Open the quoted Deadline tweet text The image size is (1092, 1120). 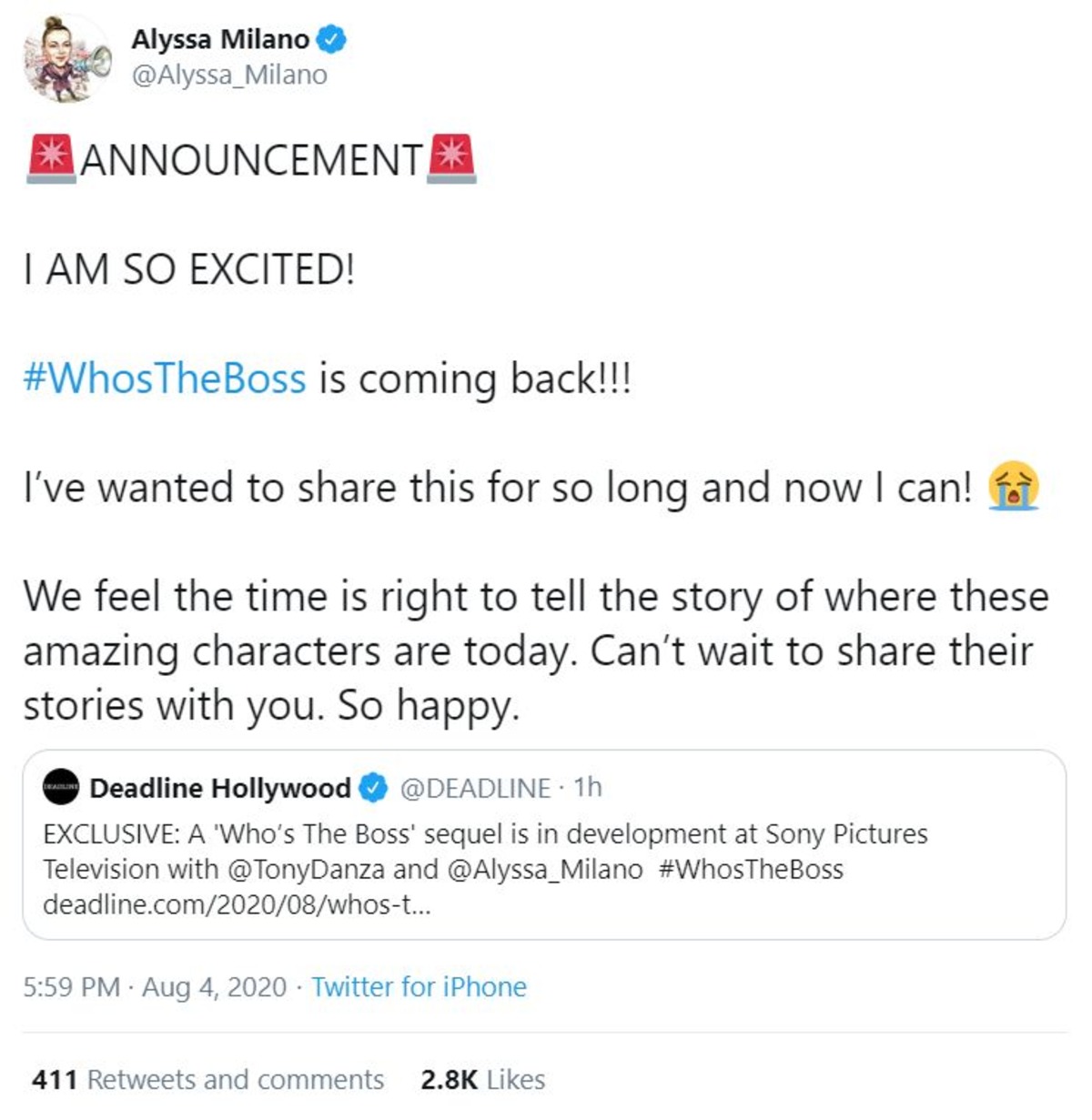[485, 852]
